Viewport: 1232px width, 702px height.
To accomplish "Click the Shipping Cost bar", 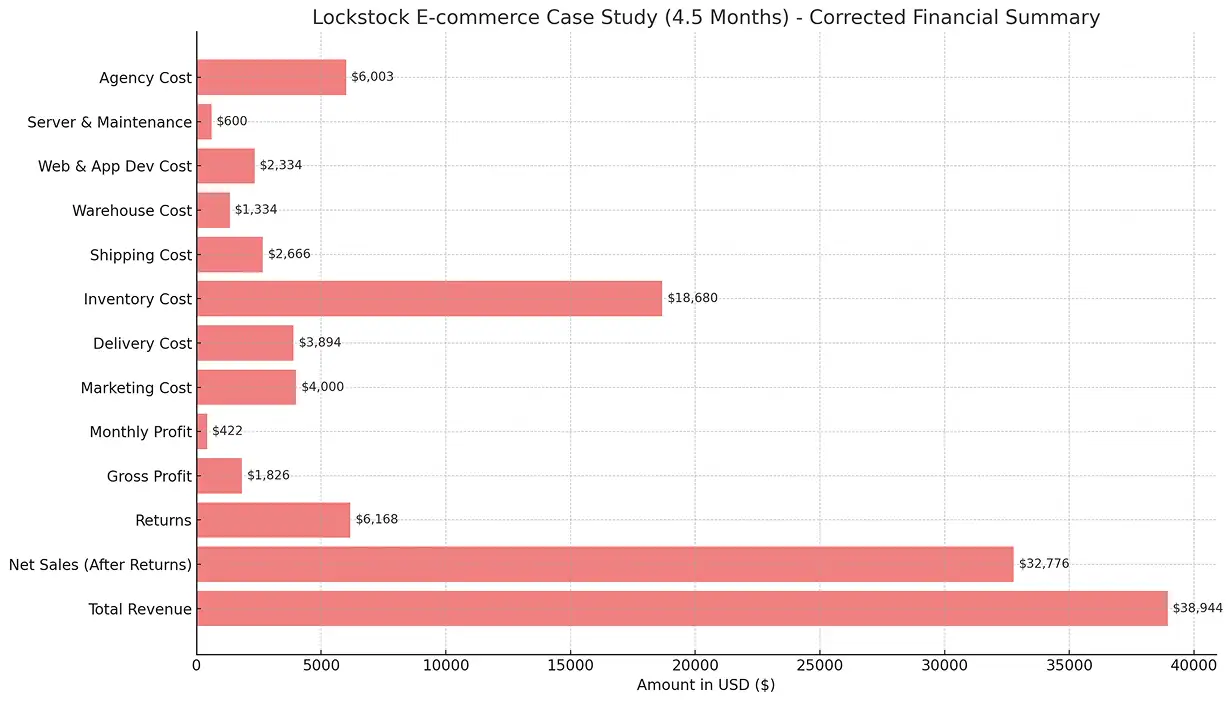I will (230, 255).
